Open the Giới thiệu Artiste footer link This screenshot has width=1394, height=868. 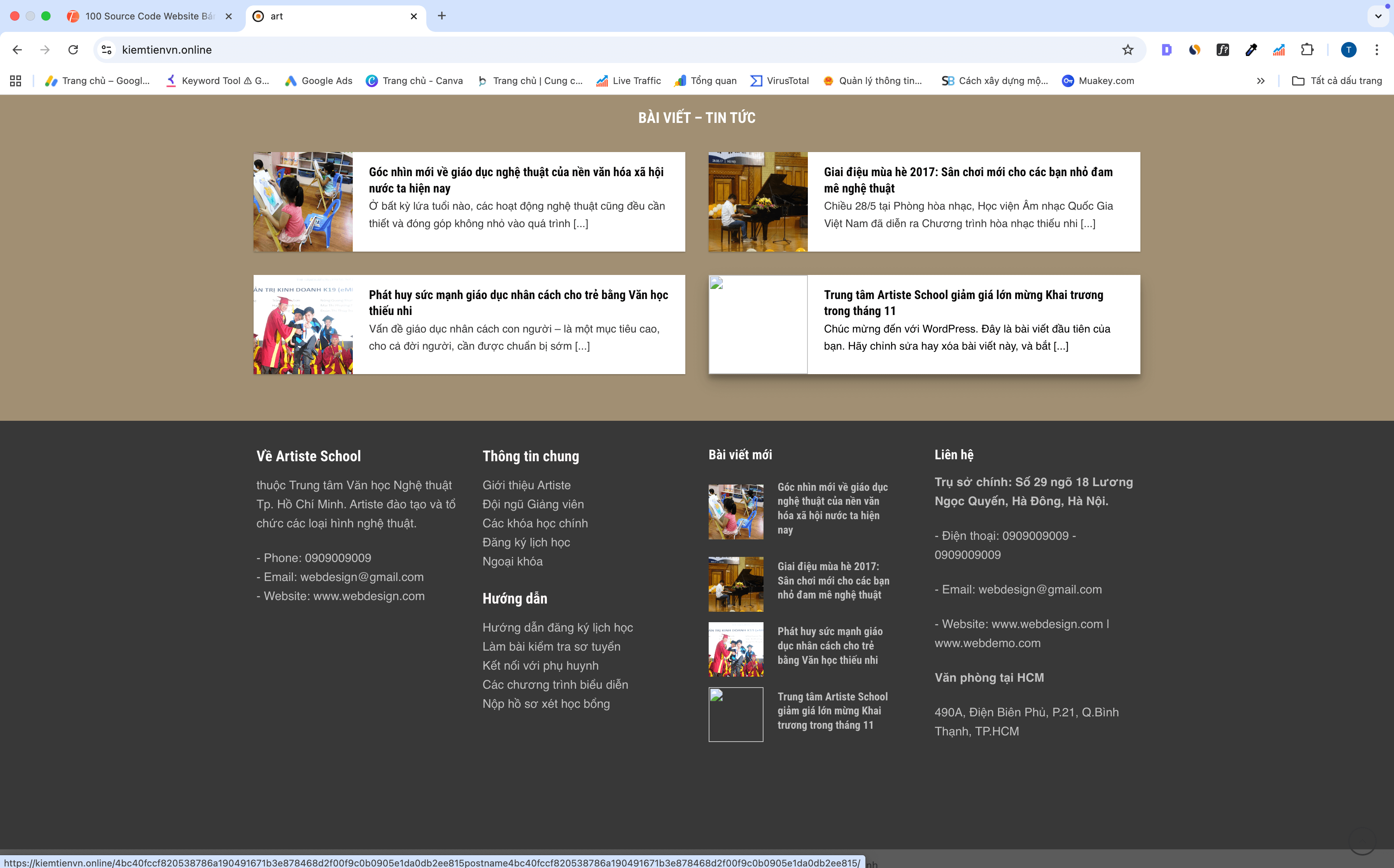click(526, 485)
